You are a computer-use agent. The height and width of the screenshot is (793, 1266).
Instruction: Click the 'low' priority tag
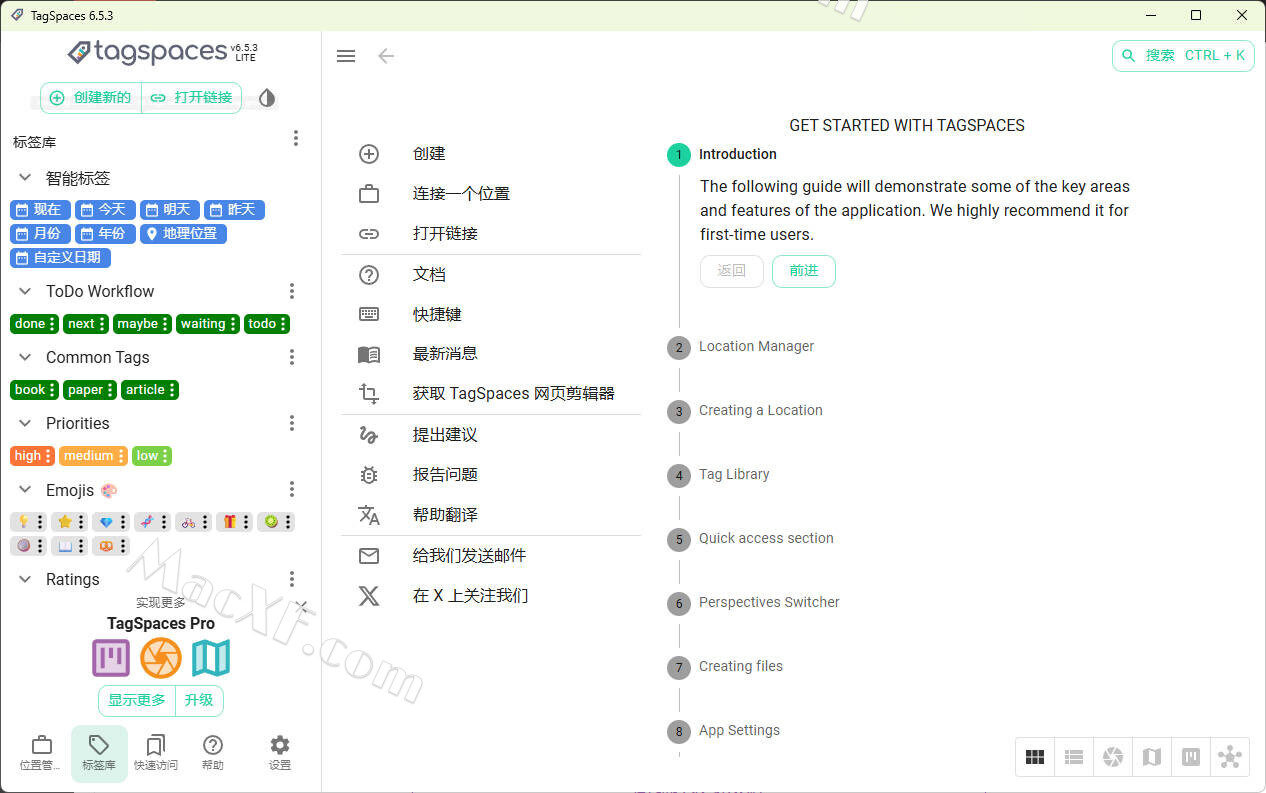(x=152, y=456)
